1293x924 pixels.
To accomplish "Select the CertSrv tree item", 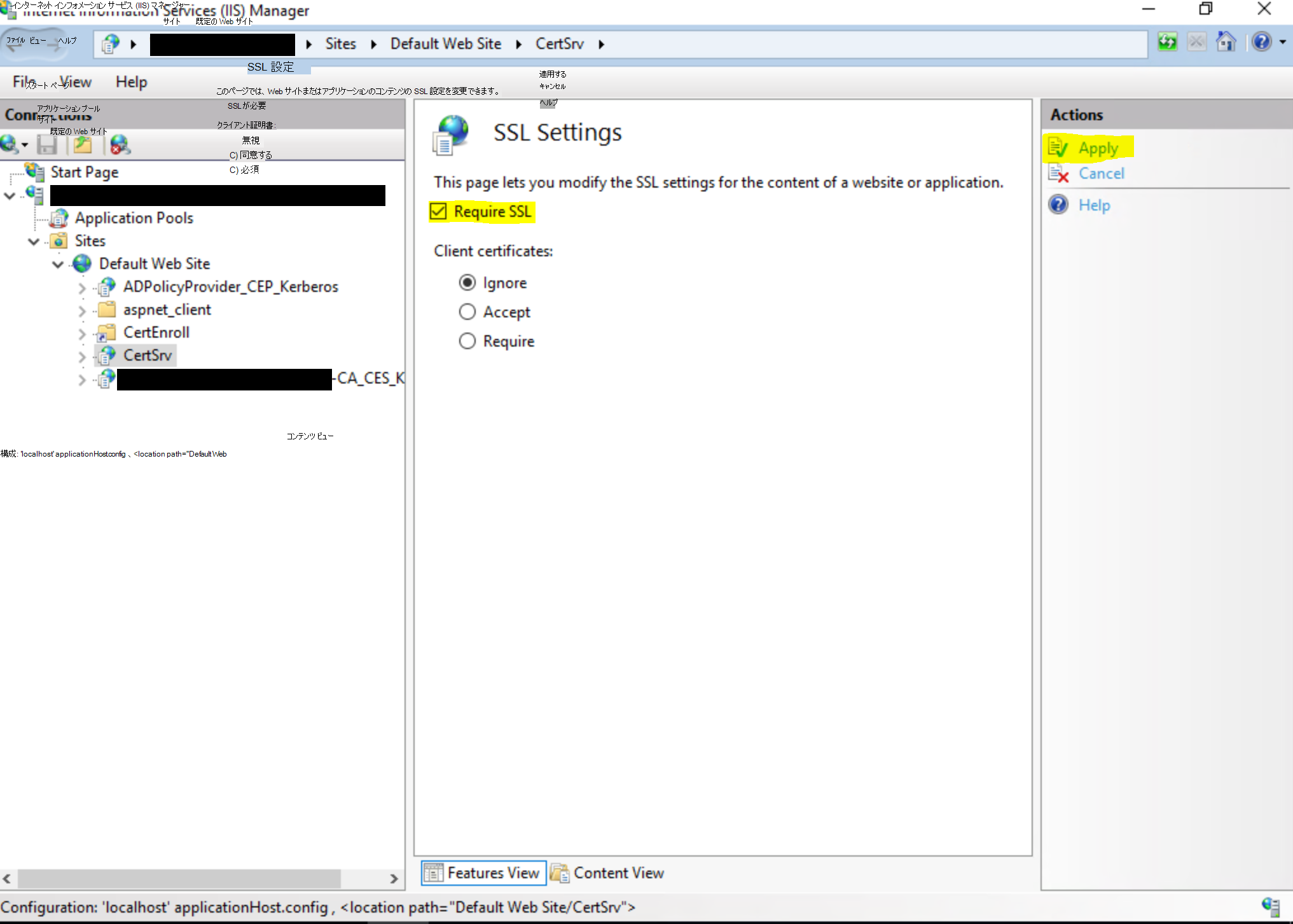I will 147,355.
